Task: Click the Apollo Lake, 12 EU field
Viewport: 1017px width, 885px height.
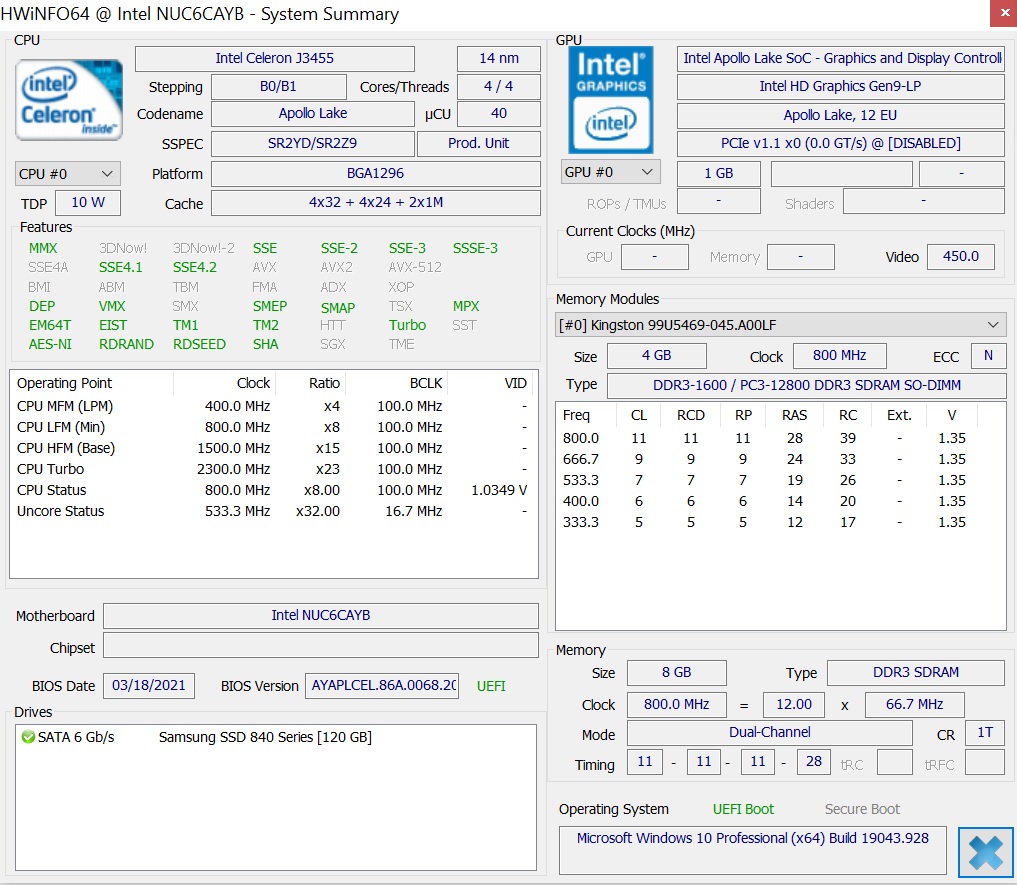Action: (841, 115)
